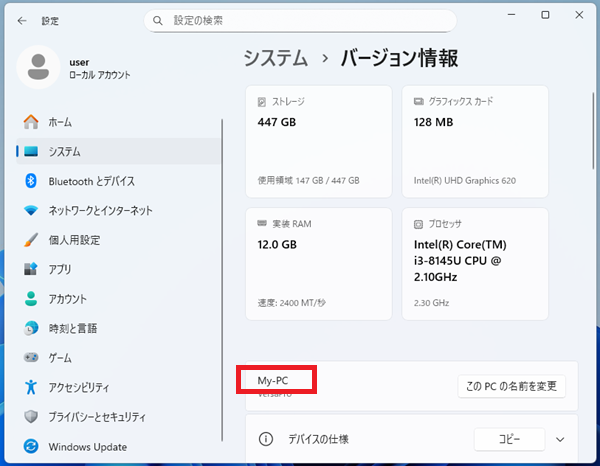Click the user avatar picture

point(38,67)
